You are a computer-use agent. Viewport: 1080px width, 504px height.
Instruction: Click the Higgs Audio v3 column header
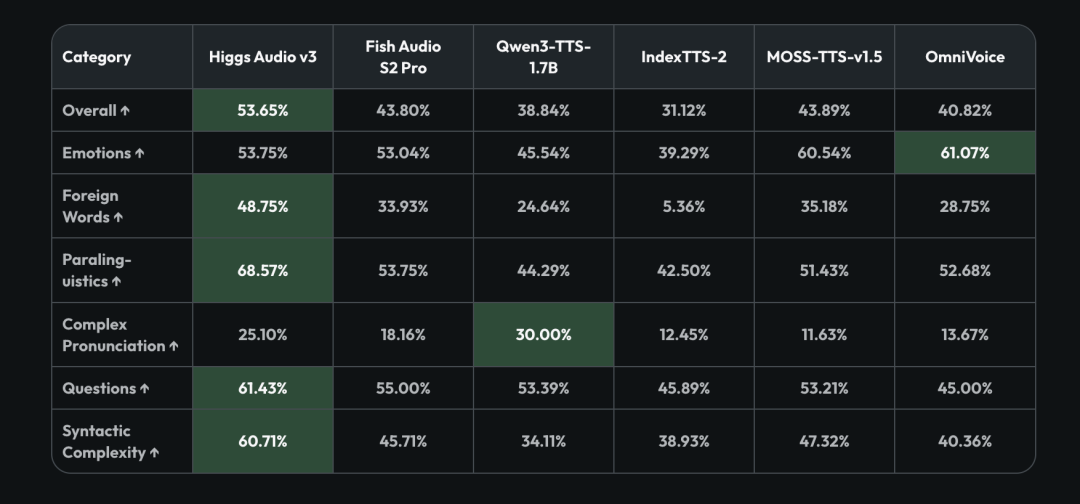pyautogui.click(x=262, y=56)
